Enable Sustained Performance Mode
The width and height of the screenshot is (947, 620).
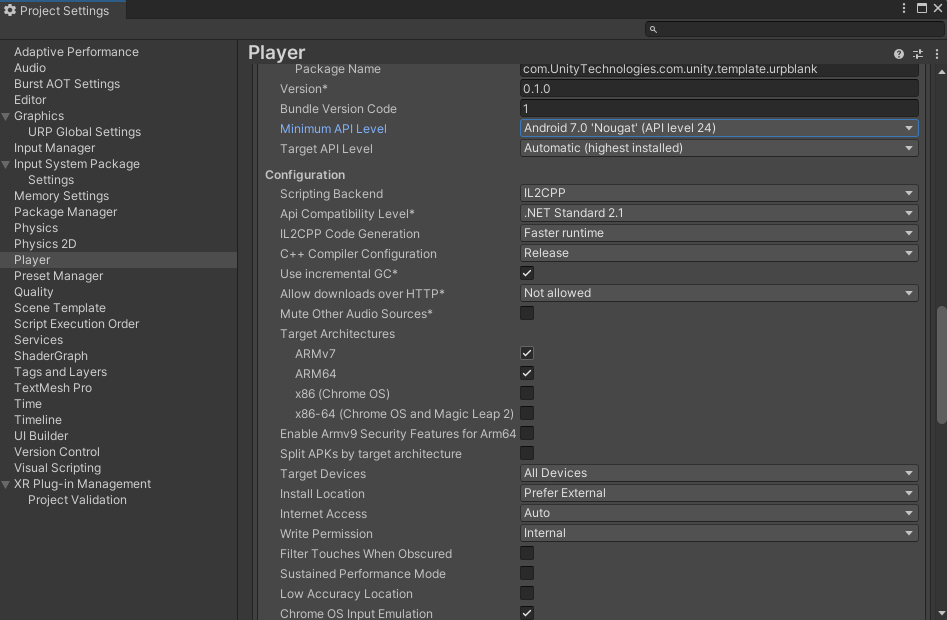point(527,573)
